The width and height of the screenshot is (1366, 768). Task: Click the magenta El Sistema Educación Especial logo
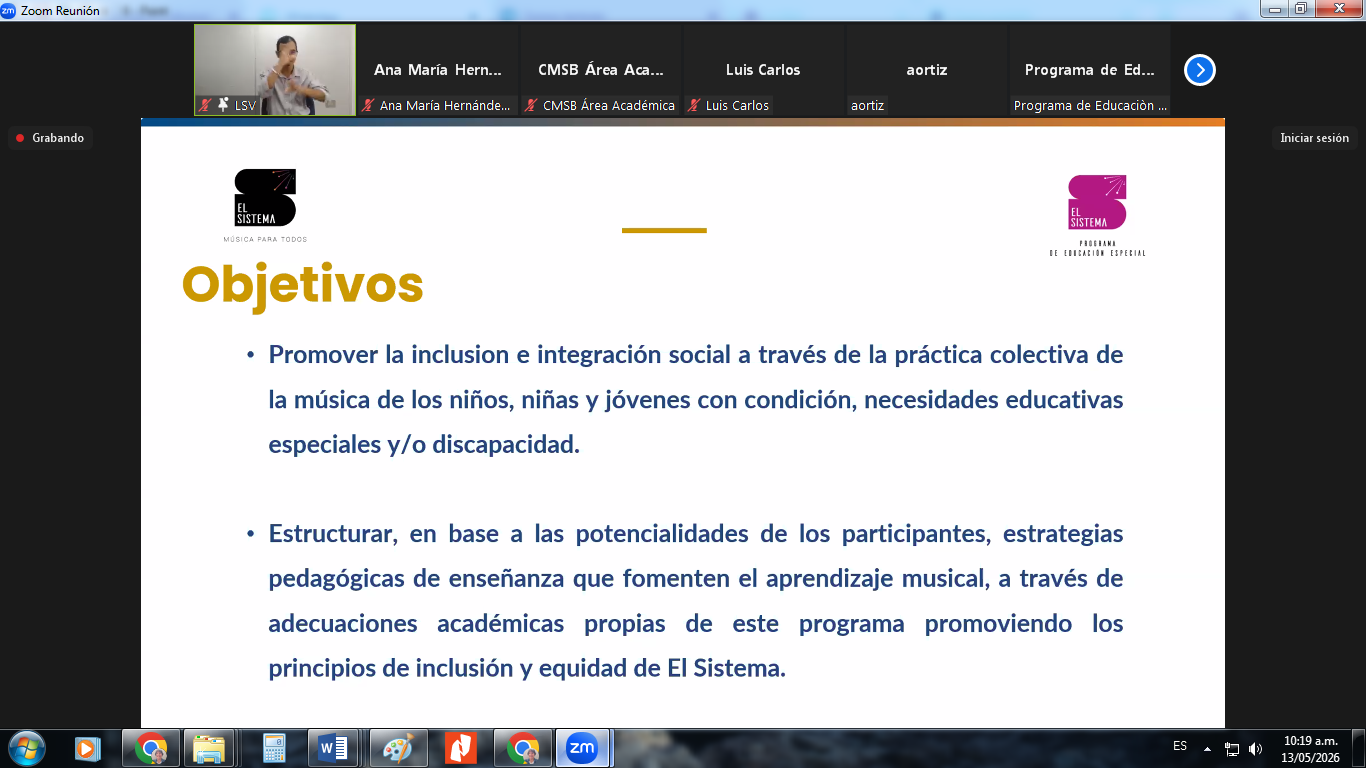tap(1097, 215)
